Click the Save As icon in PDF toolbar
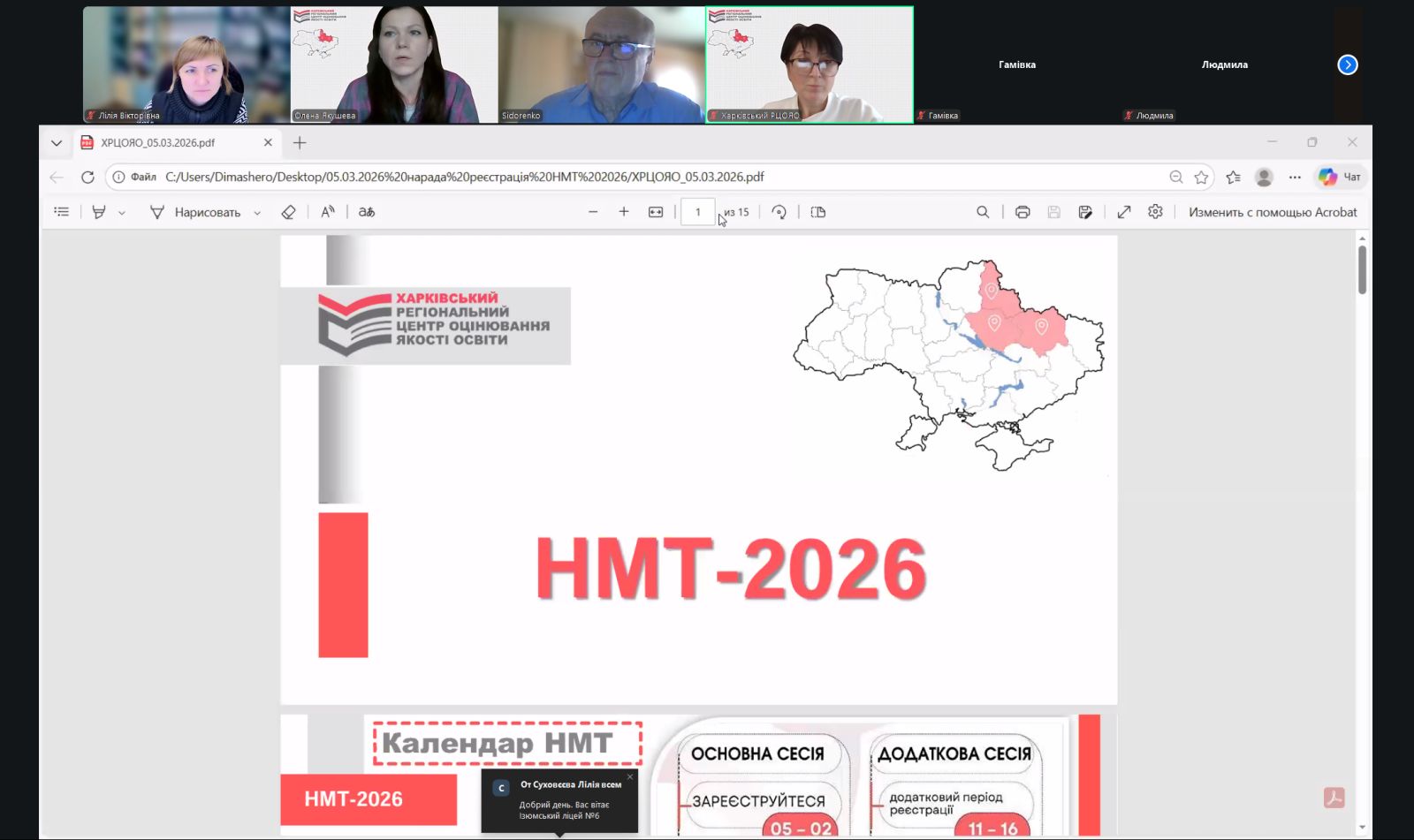The width and height of the screenshot is (1414, 840). 1085,212
